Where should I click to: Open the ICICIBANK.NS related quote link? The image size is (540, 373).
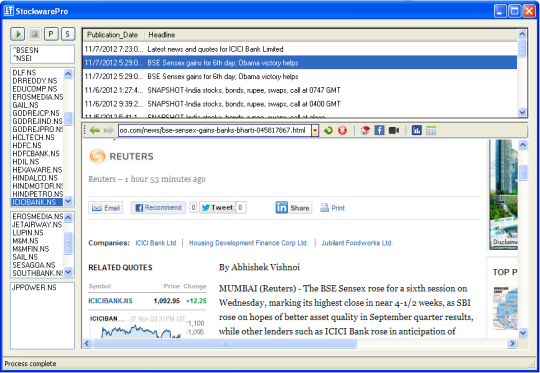pos(110,301)
